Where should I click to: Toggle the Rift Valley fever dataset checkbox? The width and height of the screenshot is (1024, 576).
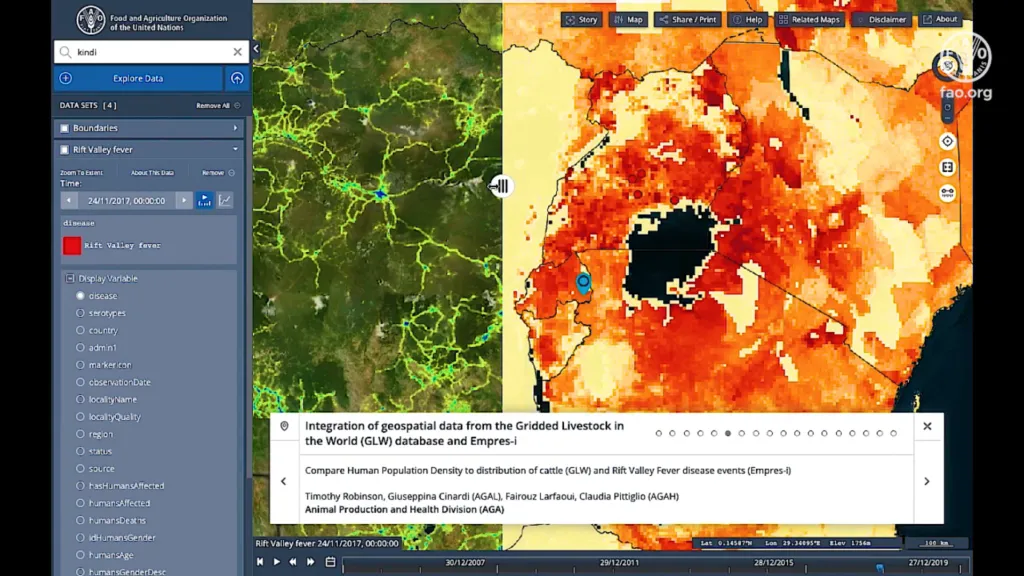click(65, 150)
